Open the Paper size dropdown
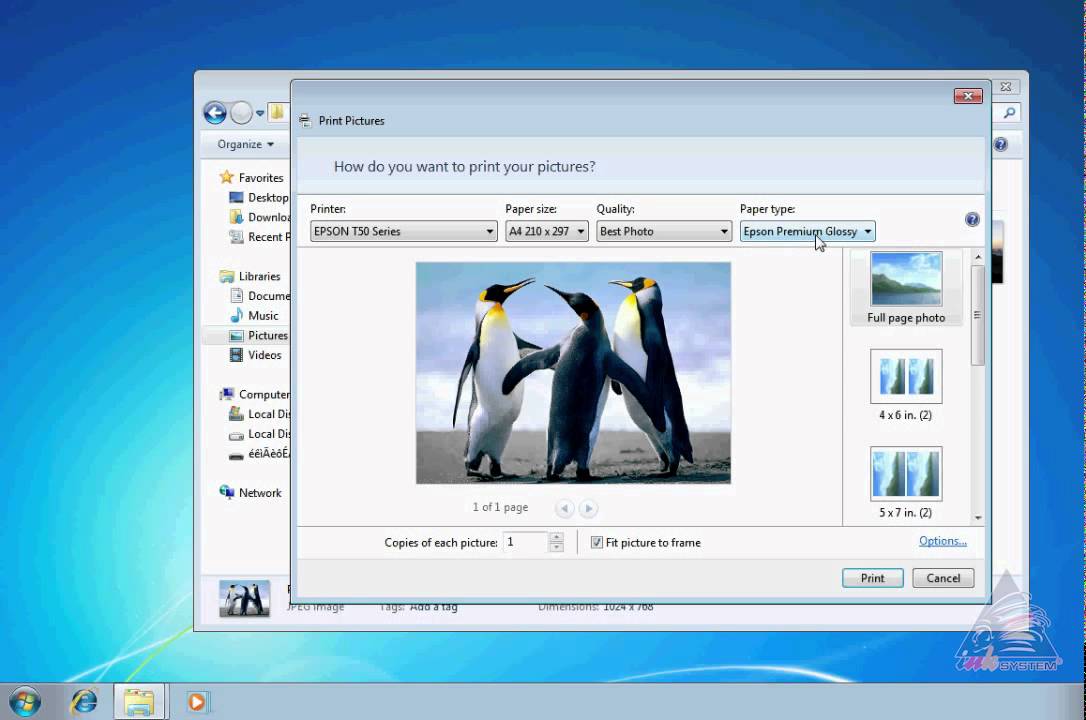1086x720 pixels. click(x=546, y=231)
